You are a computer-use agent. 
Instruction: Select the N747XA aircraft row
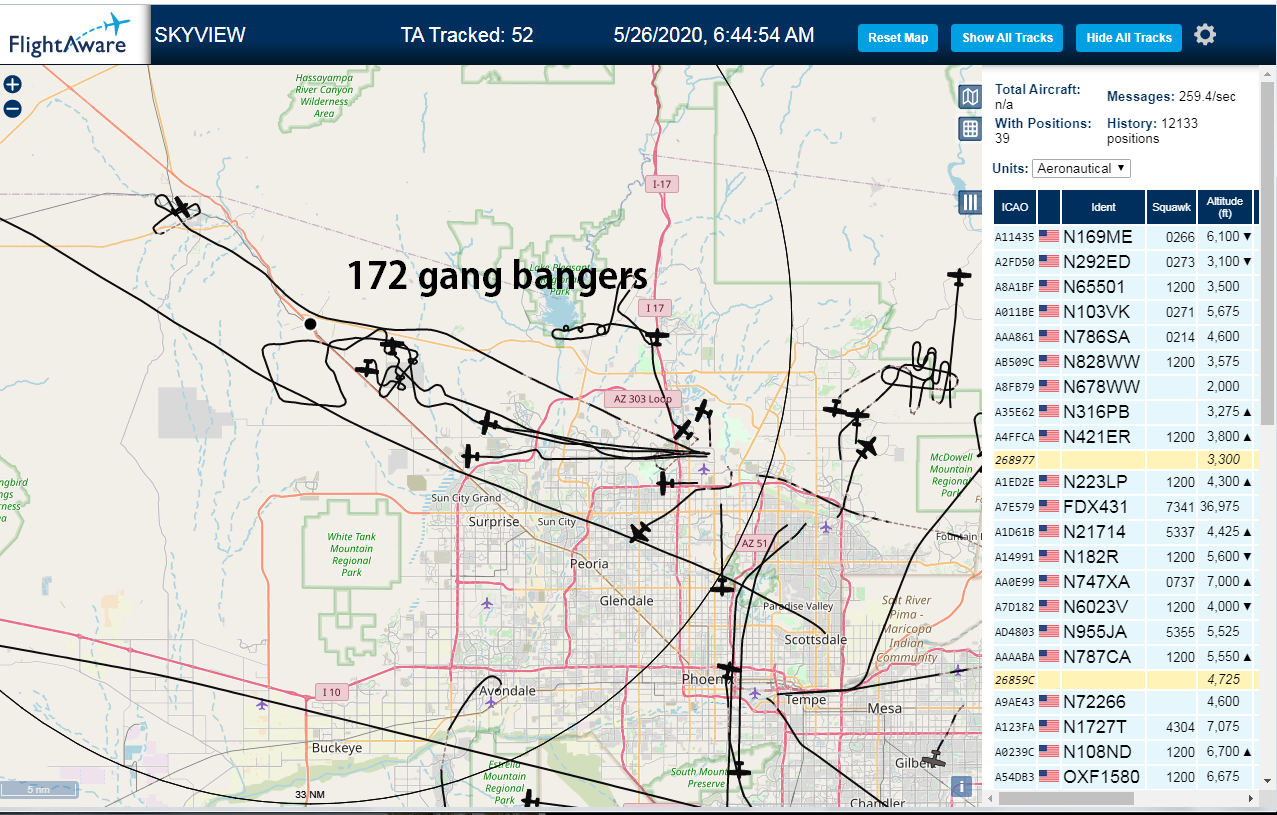coord(1124,582)
